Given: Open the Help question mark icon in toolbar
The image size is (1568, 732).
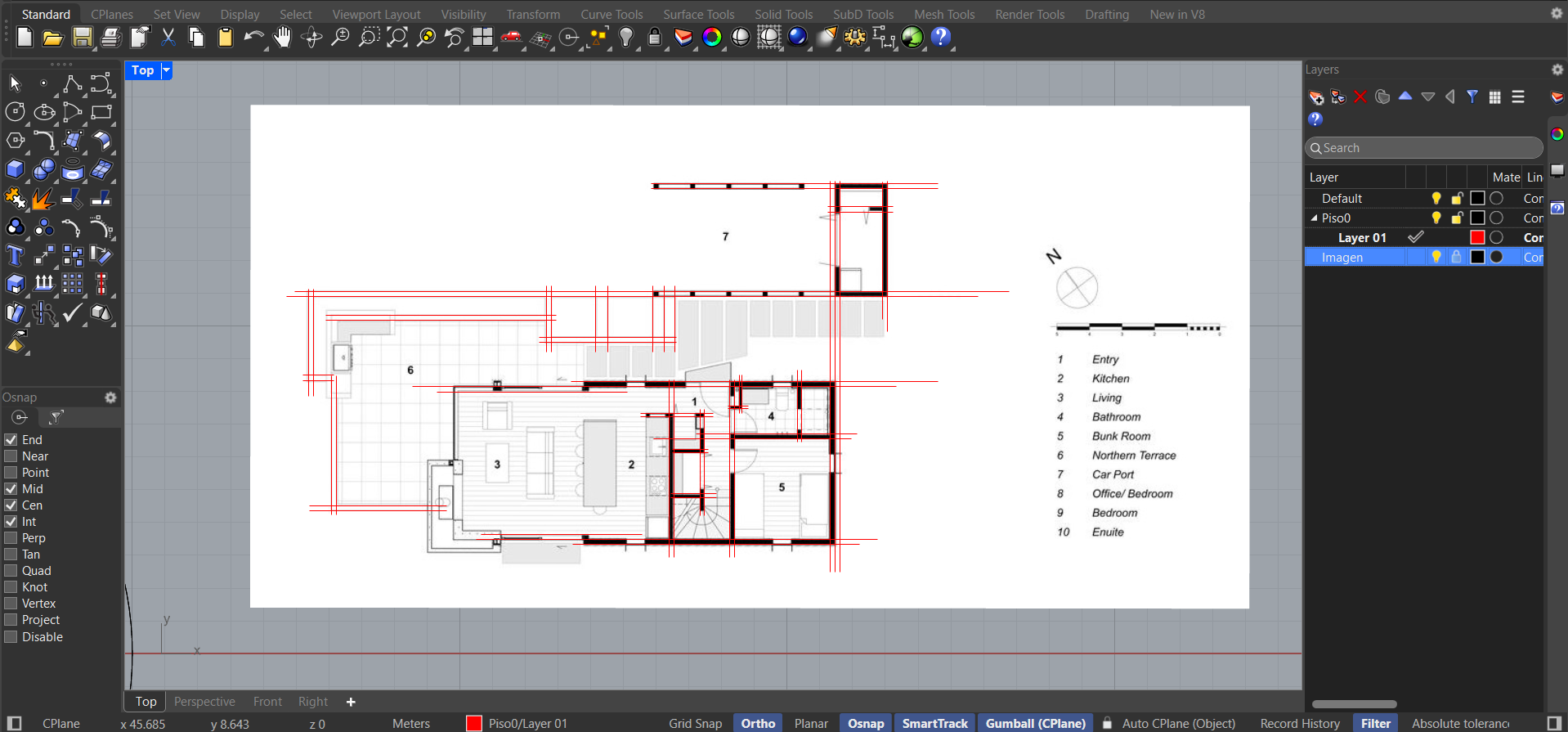Looking at the screenshot, I should point(941,38).
